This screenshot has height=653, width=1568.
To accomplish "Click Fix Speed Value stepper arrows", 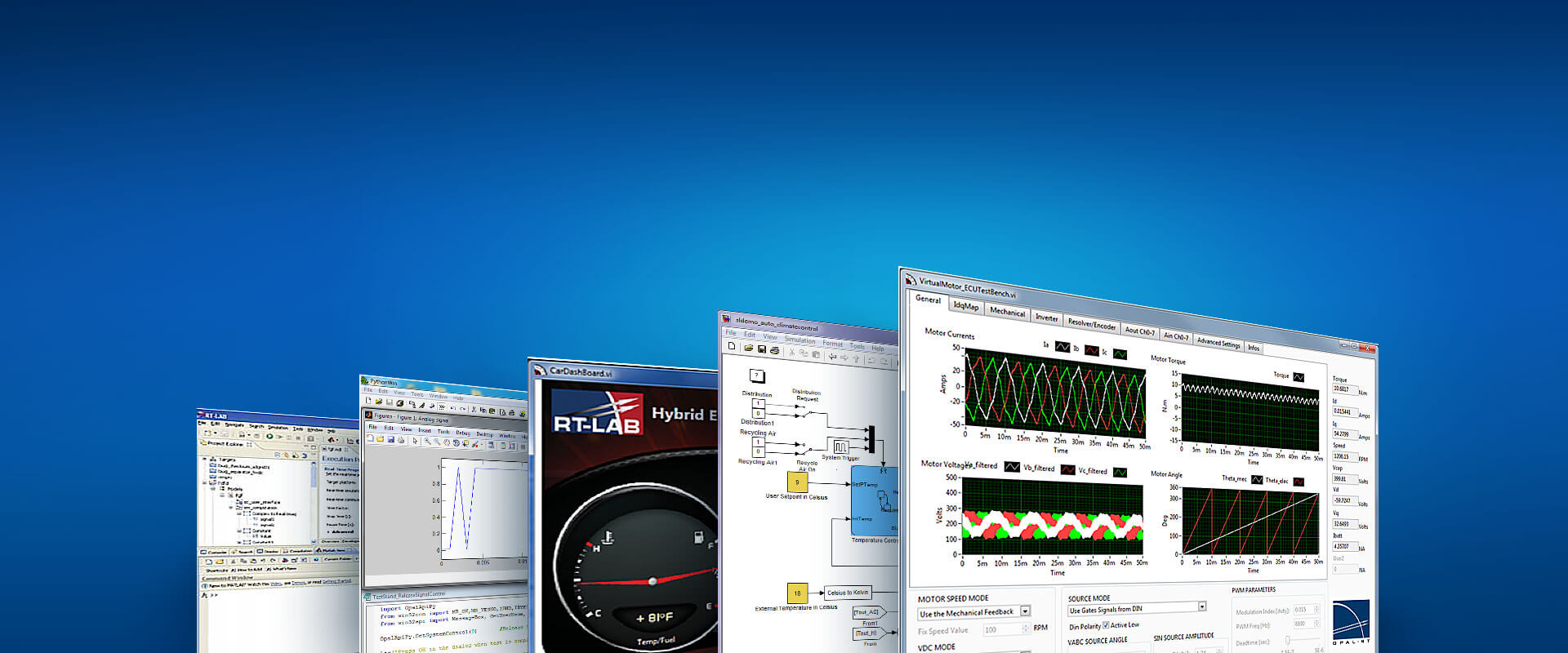I will (1026, 629).
